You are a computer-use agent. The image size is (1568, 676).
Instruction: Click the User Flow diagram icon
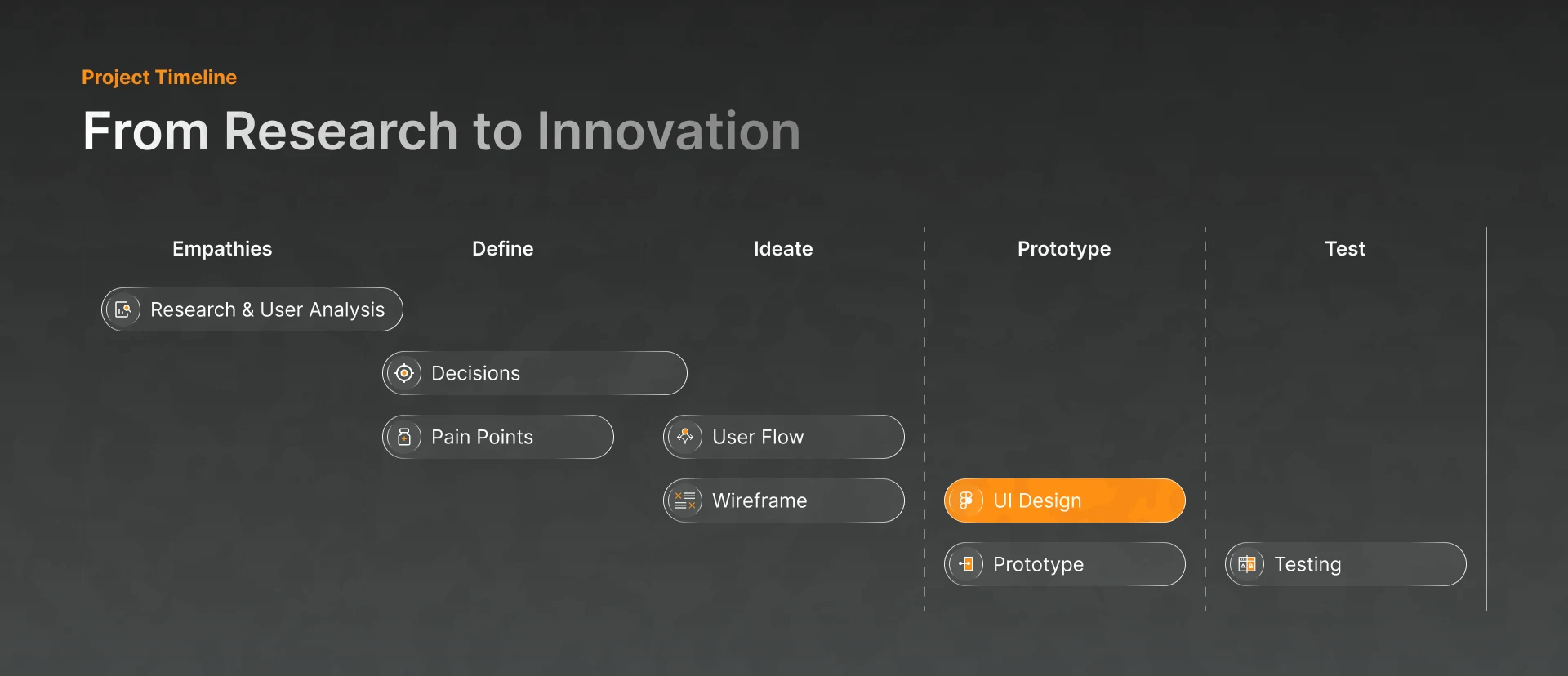685,437
